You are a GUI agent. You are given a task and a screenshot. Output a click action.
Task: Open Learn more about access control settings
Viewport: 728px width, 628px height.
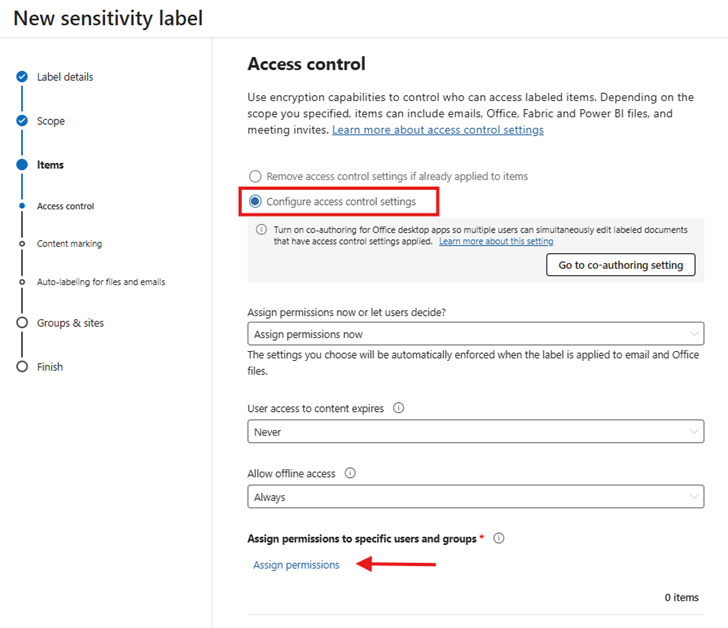click(438, 130)
